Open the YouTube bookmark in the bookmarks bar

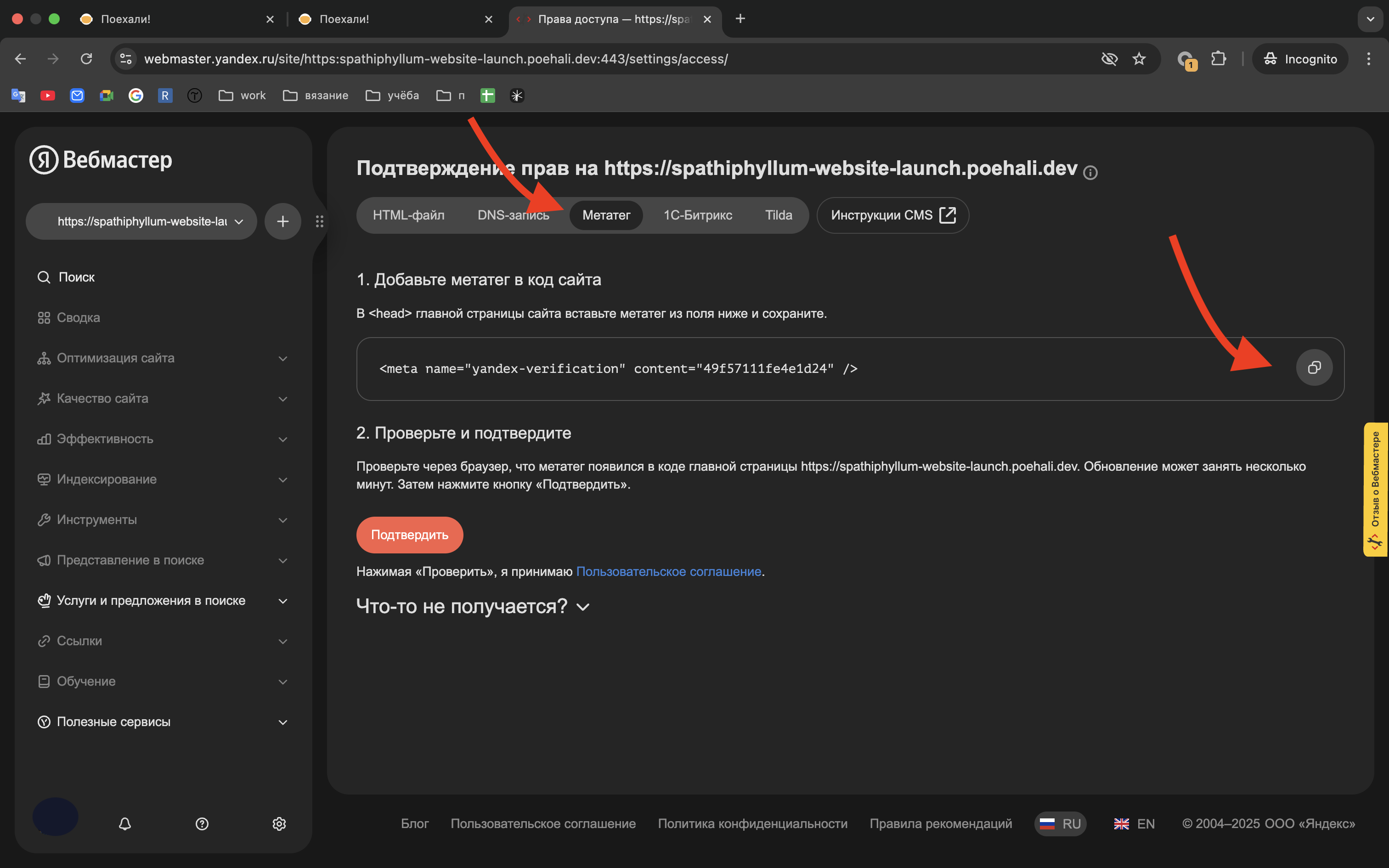click(x=48, y=96)
